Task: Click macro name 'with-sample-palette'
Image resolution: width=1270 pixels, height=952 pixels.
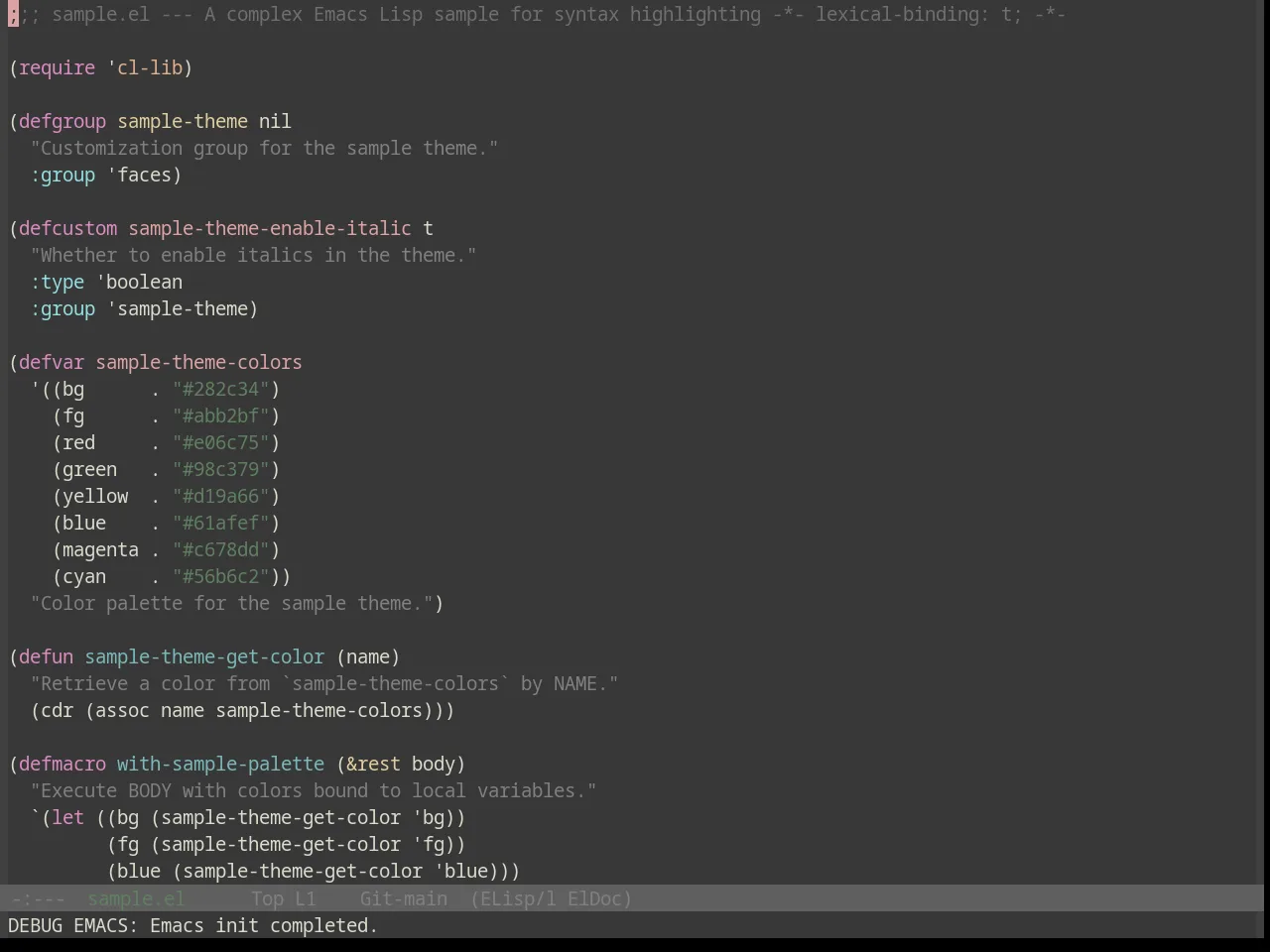Action: (220, 764)
